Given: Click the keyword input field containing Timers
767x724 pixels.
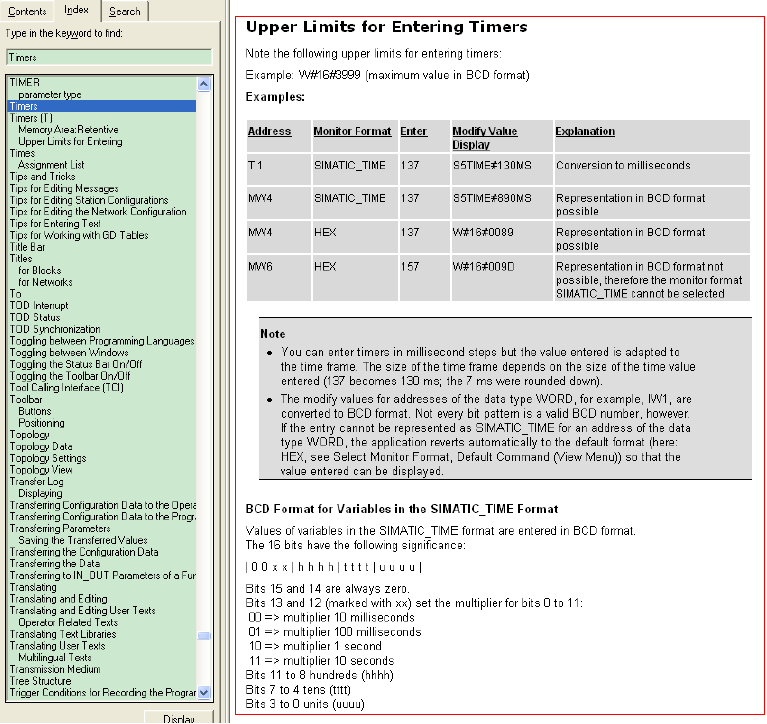Looking at the screenshot, I should (108, 57).
